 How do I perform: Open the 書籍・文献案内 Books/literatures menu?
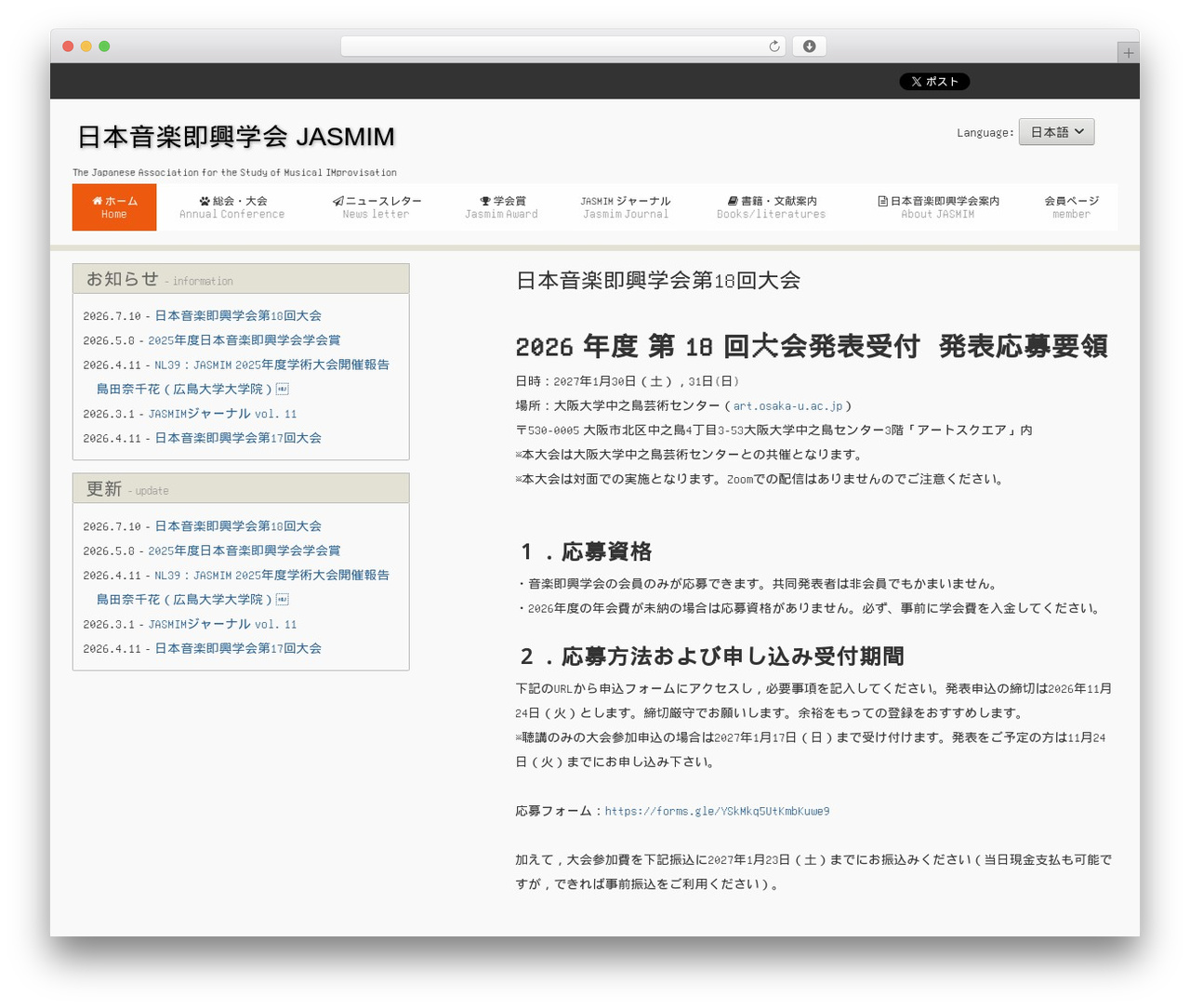coord(772,207)
